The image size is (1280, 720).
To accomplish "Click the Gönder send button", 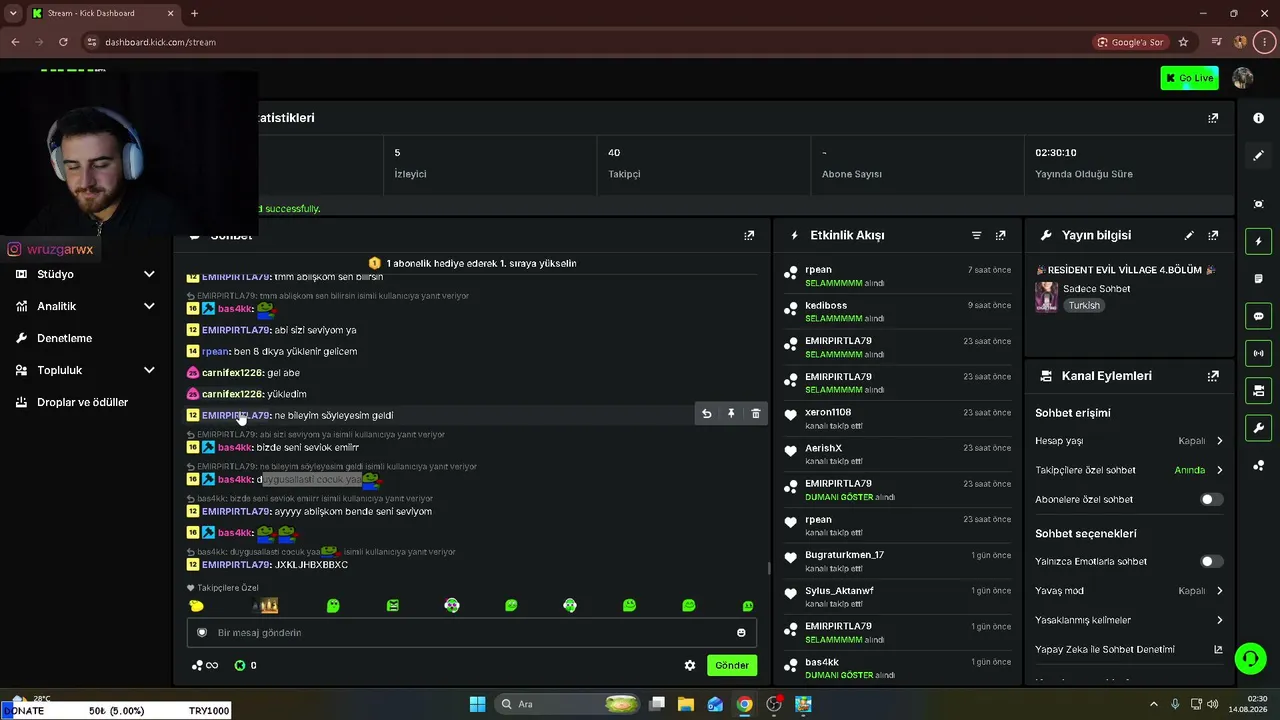I will [x=731, y=665].
